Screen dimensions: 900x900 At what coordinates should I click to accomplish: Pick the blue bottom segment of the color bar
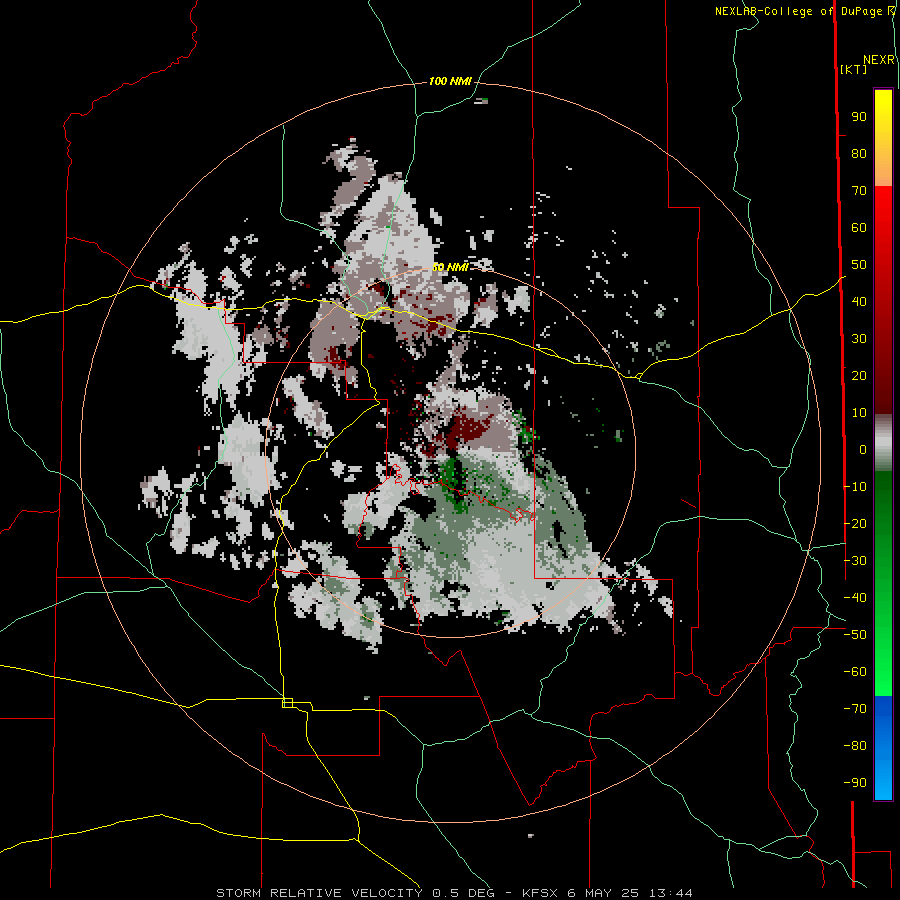(883, 748)
